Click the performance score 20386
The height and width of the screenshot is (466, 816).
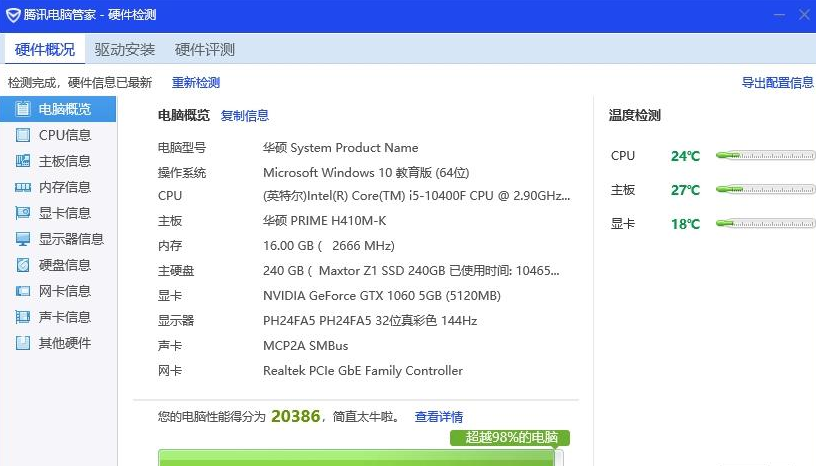click(296, 416)
